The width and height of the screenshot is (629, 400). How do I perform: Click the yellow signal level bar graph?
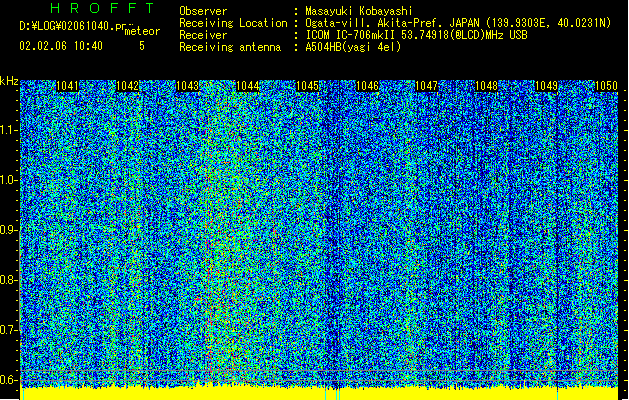coord(319,394)
